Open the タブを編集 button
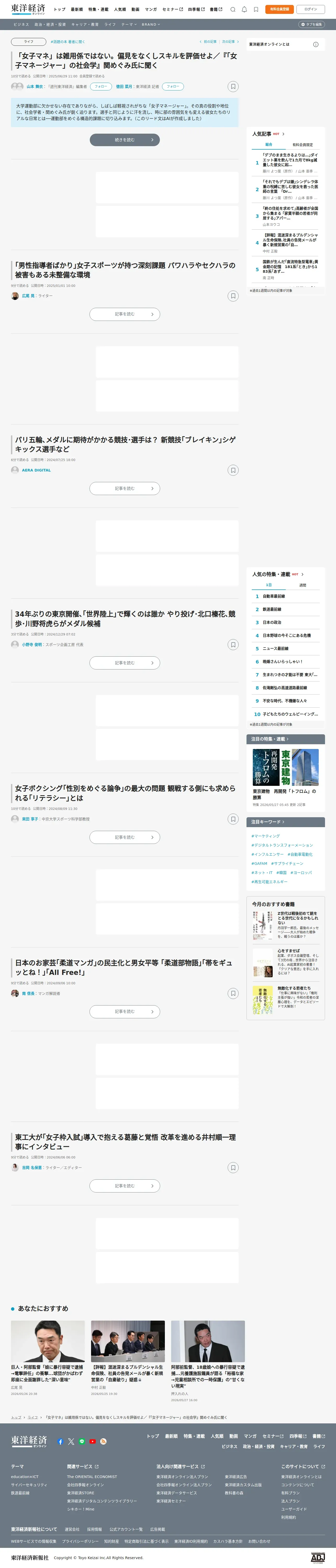The width and height of the screenshot is (336, 1568). 311,24
